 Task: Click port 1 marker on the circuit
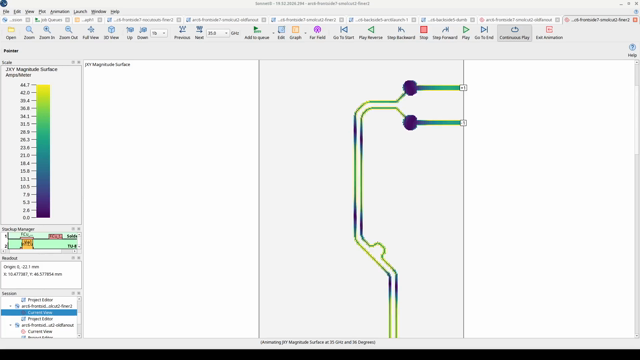[463, 88]
